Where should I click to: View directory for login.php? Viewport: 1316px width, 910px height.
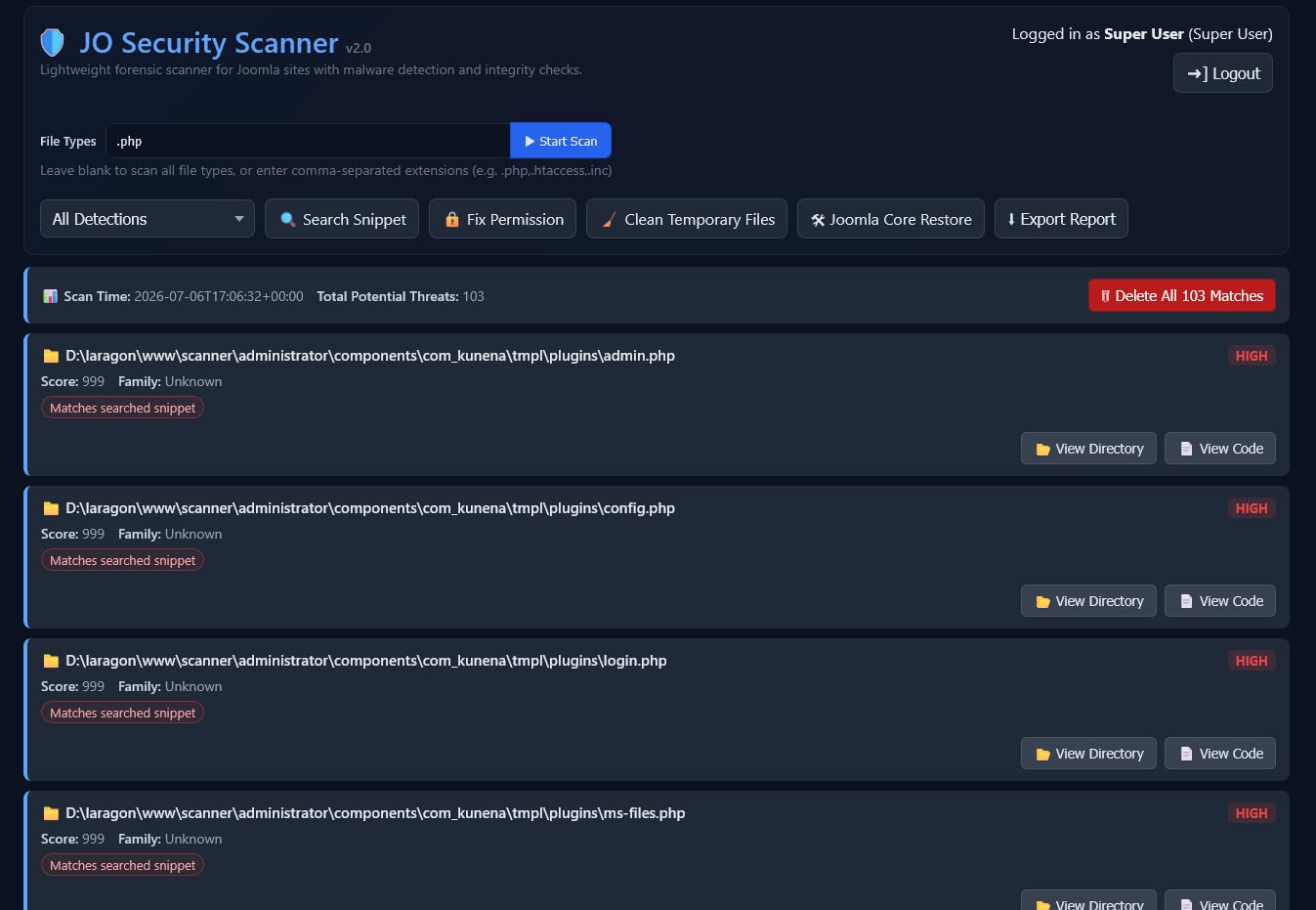pos(1088,754)
